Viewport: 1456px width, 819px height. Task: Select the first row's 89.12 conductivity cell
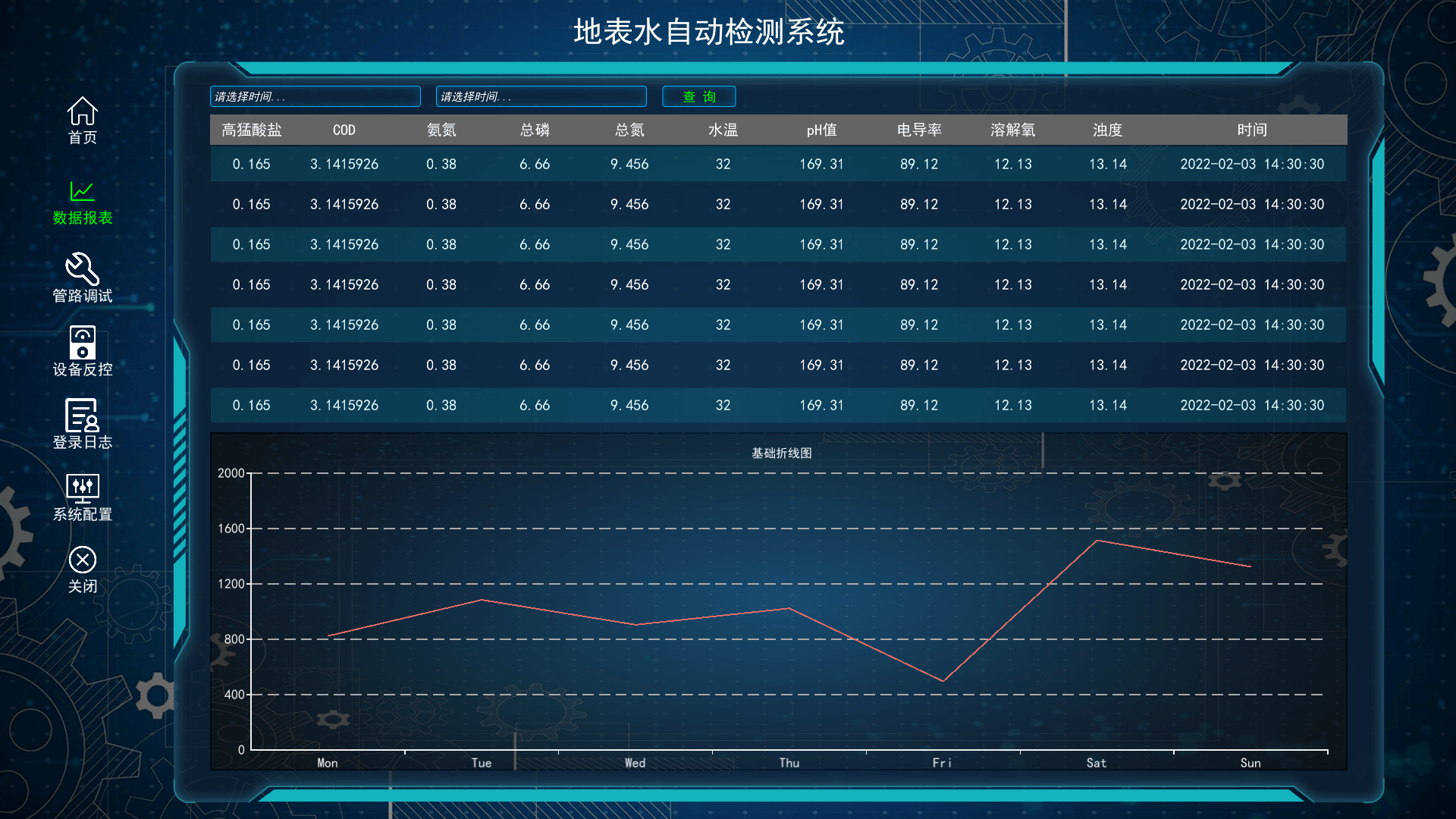[x=919, y=164]
